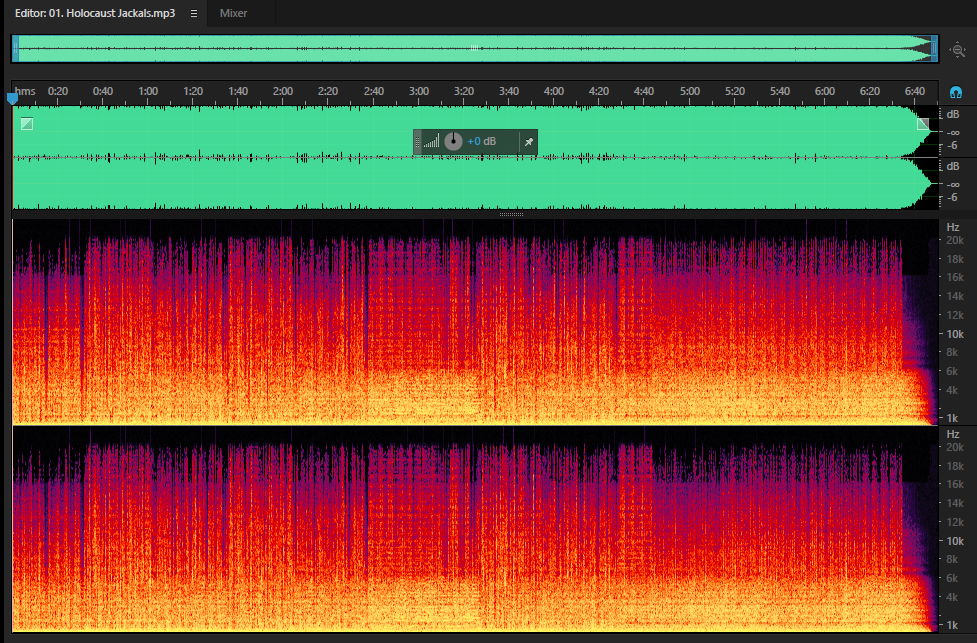977x643 pixels.
Task: Click the 10k label on upper Hz scale
Action: 955,334
